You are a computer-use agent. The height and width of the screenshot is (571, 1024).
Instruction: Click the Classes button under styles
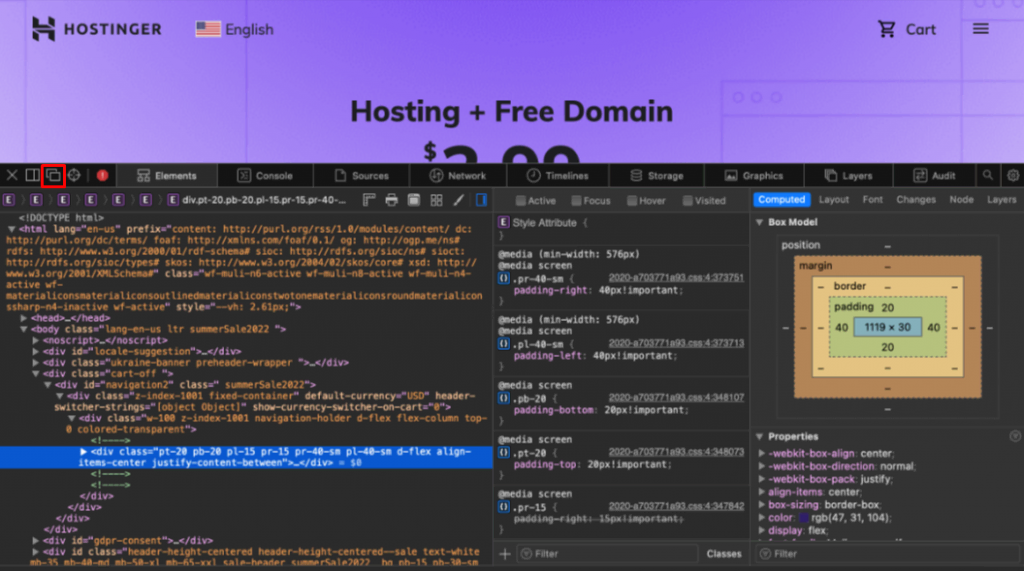tap(724, 553)
